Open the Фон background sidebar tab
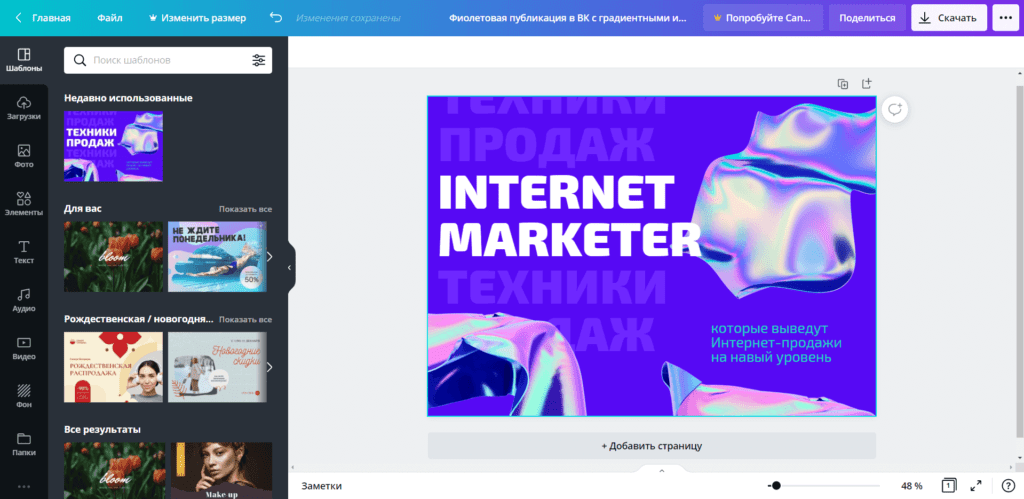This screenshot has width=1024, height=499. coord(24,396)
